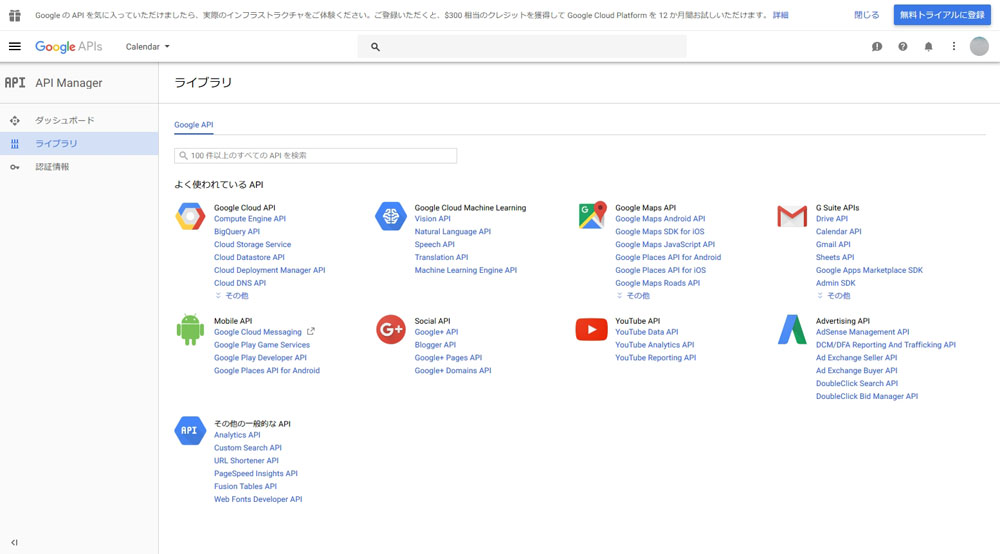
Task: Click the blue free trial signup button
Action: [x=942, y=15]
